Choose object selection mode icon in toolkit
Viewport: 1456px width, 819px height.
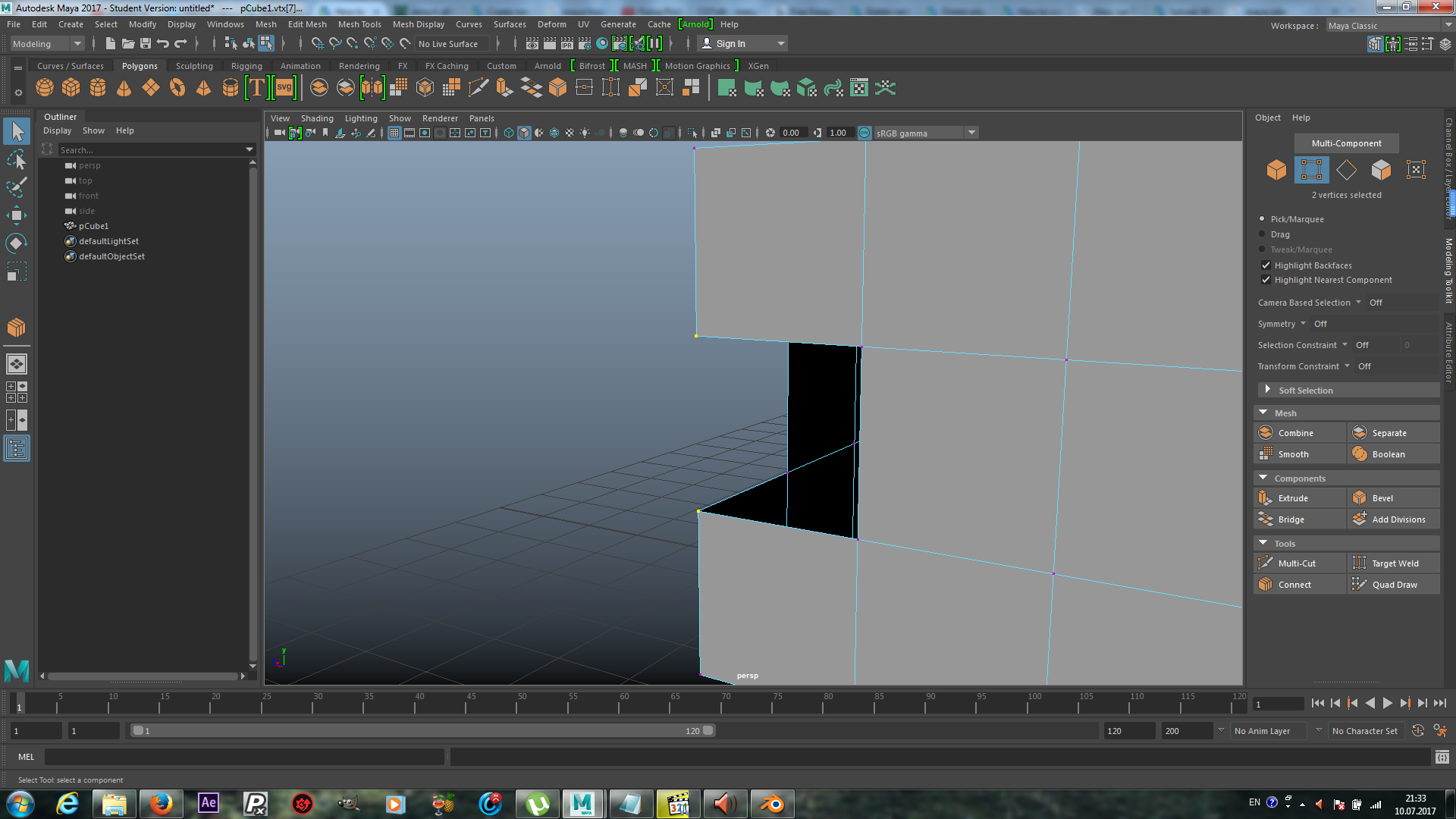pyautogui.click(x=1276, y=170)
